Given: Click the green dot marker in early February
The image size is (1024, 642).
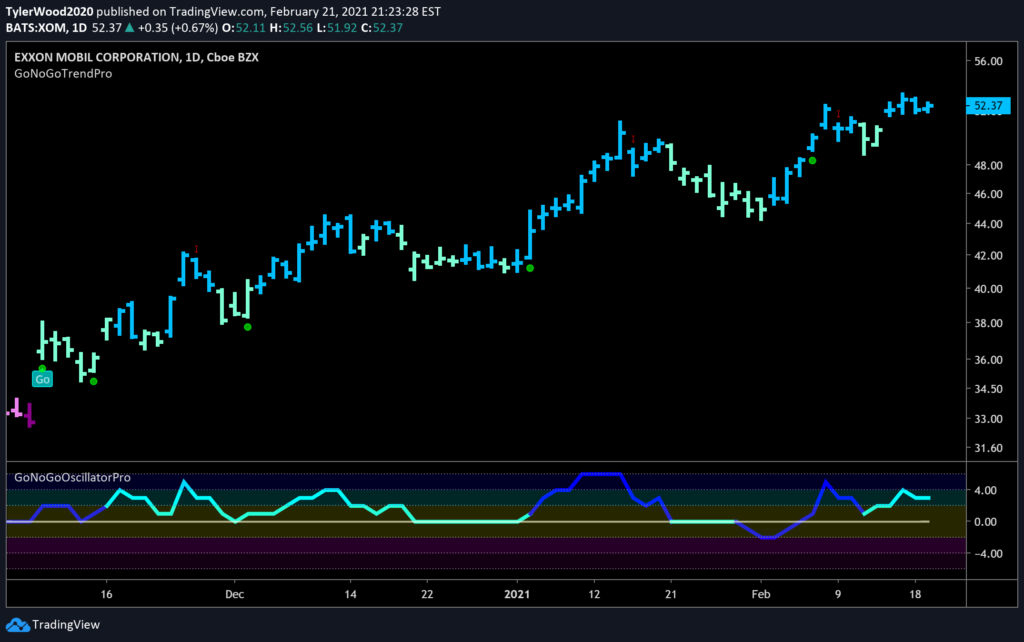Looking at the screenshot, I should coord(812,161).
